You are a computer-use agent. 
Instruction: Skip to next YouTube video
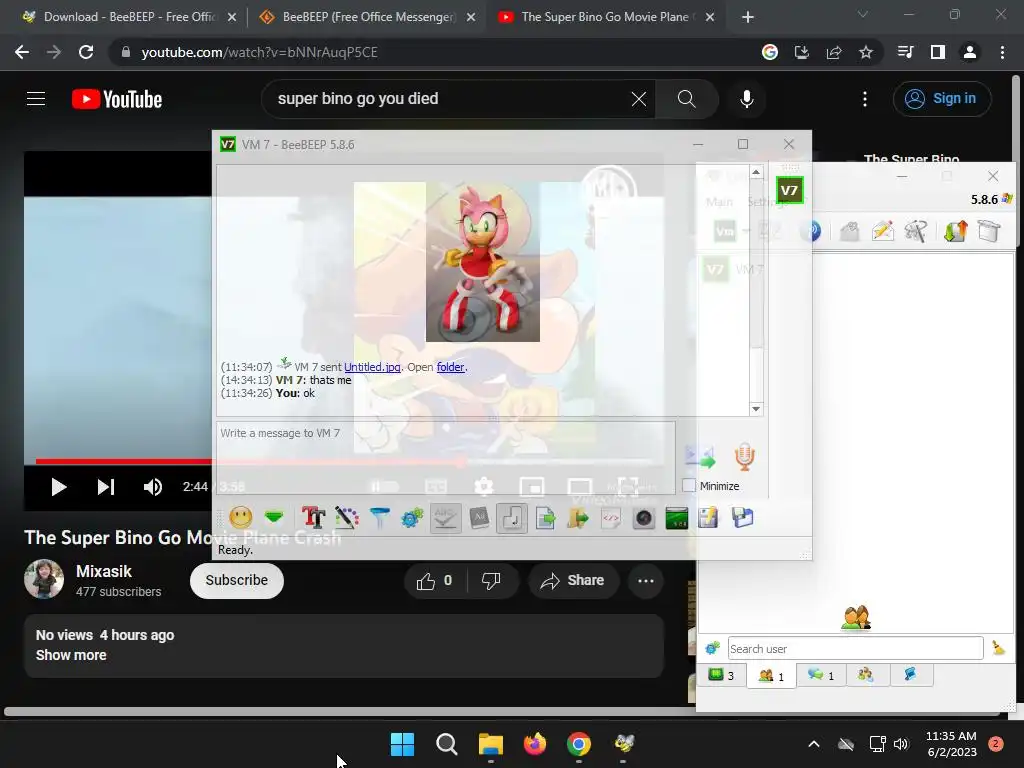coord(106,487)
